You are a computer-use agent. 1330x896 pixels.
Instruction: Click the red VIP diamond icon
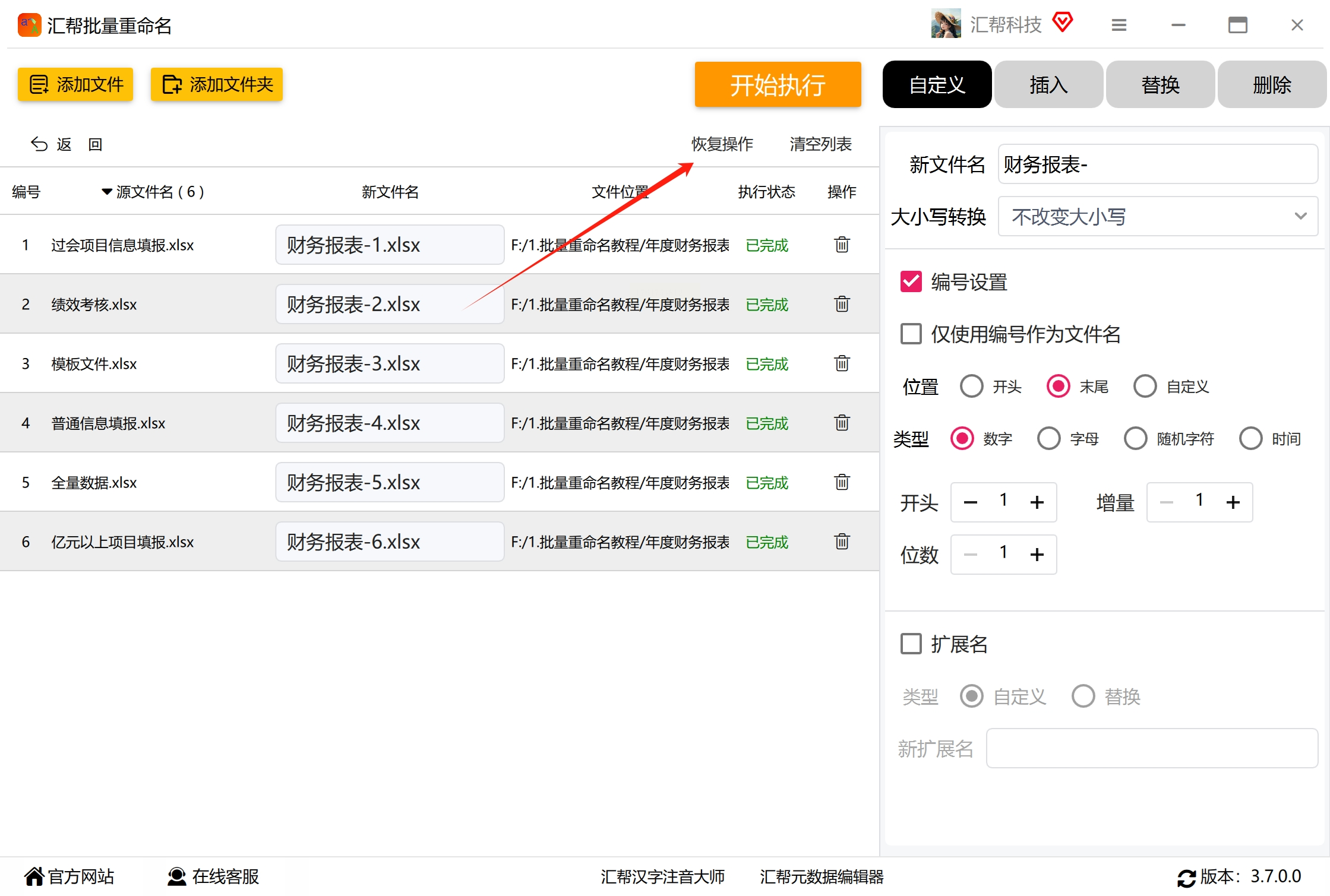pyautogui.click(x=1062, y=23)
